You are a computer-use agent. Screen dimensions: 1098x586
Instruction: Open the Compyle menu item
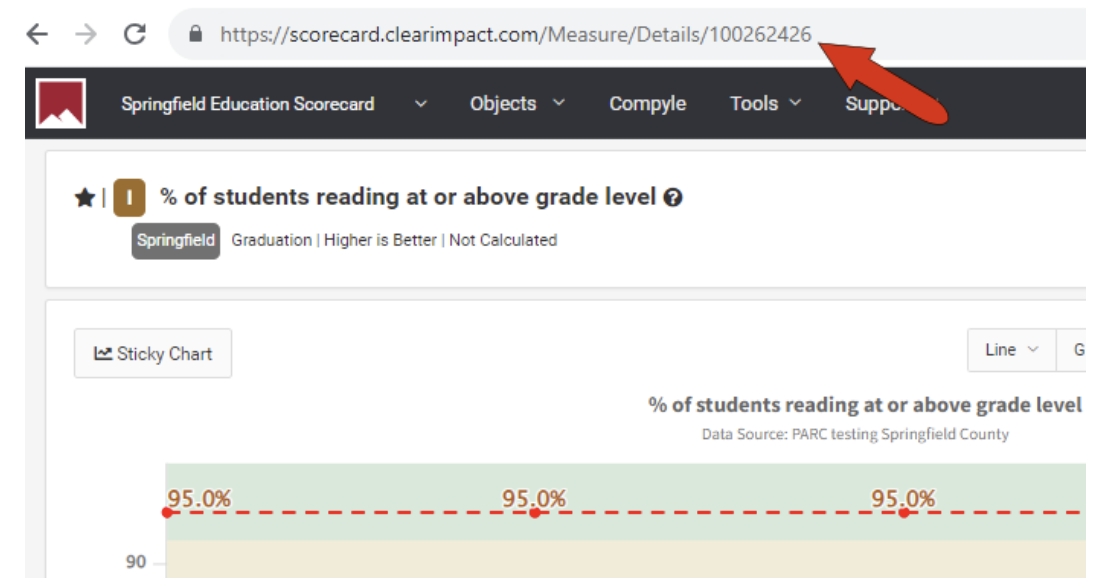coord(647,104)
